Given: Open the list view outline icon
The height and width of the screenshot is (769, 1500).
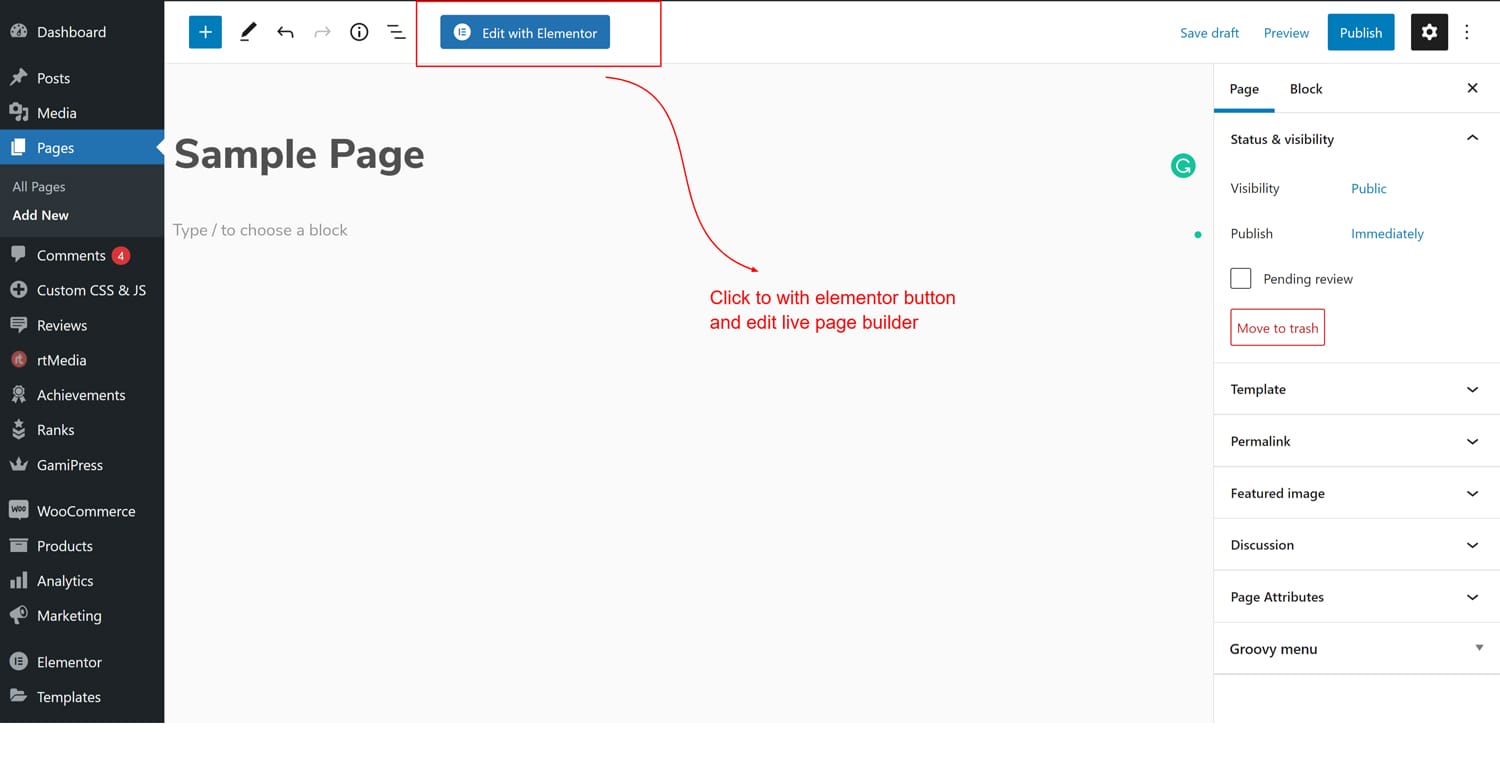Looking at the screenshot, I should click(x=396, y=32).
